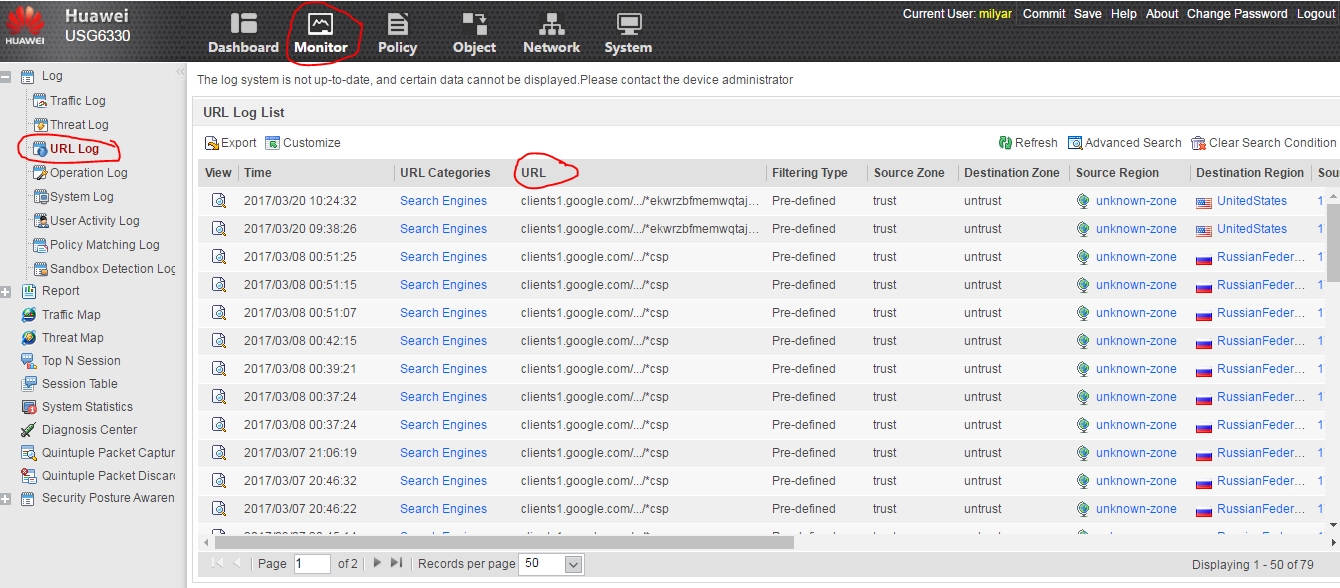Collapse the Log tree node
The height and width of the screenshot is (588, 1340).
point(6,76)
